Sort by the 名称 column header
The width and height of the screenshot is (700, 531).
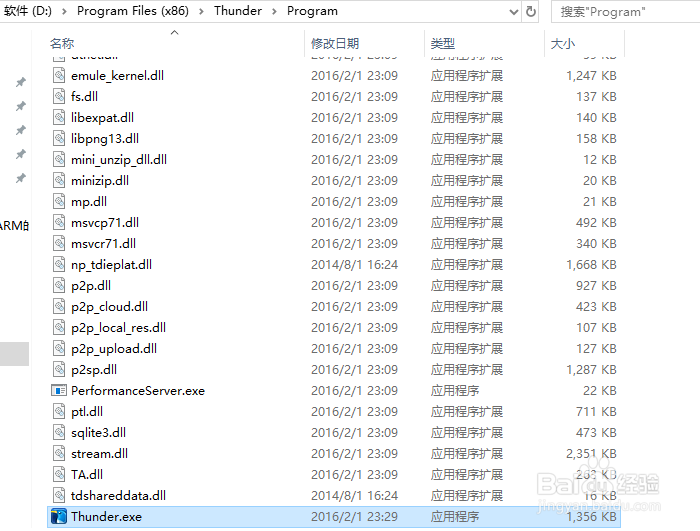(x=62, y=43)
